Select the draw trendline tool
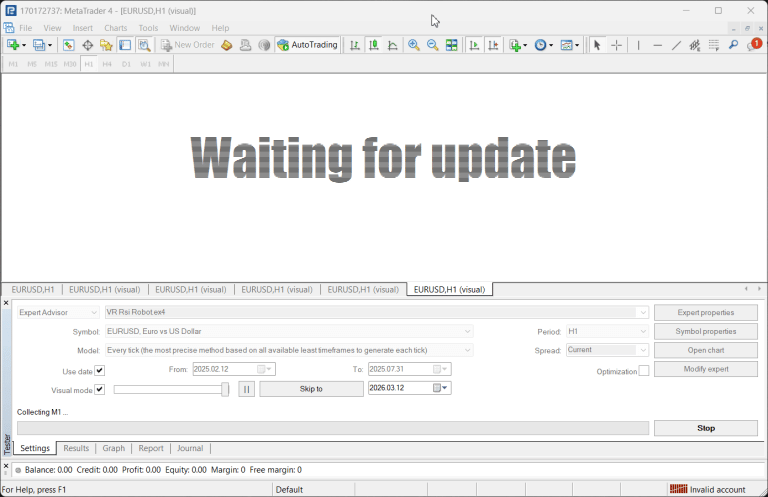 676,45
